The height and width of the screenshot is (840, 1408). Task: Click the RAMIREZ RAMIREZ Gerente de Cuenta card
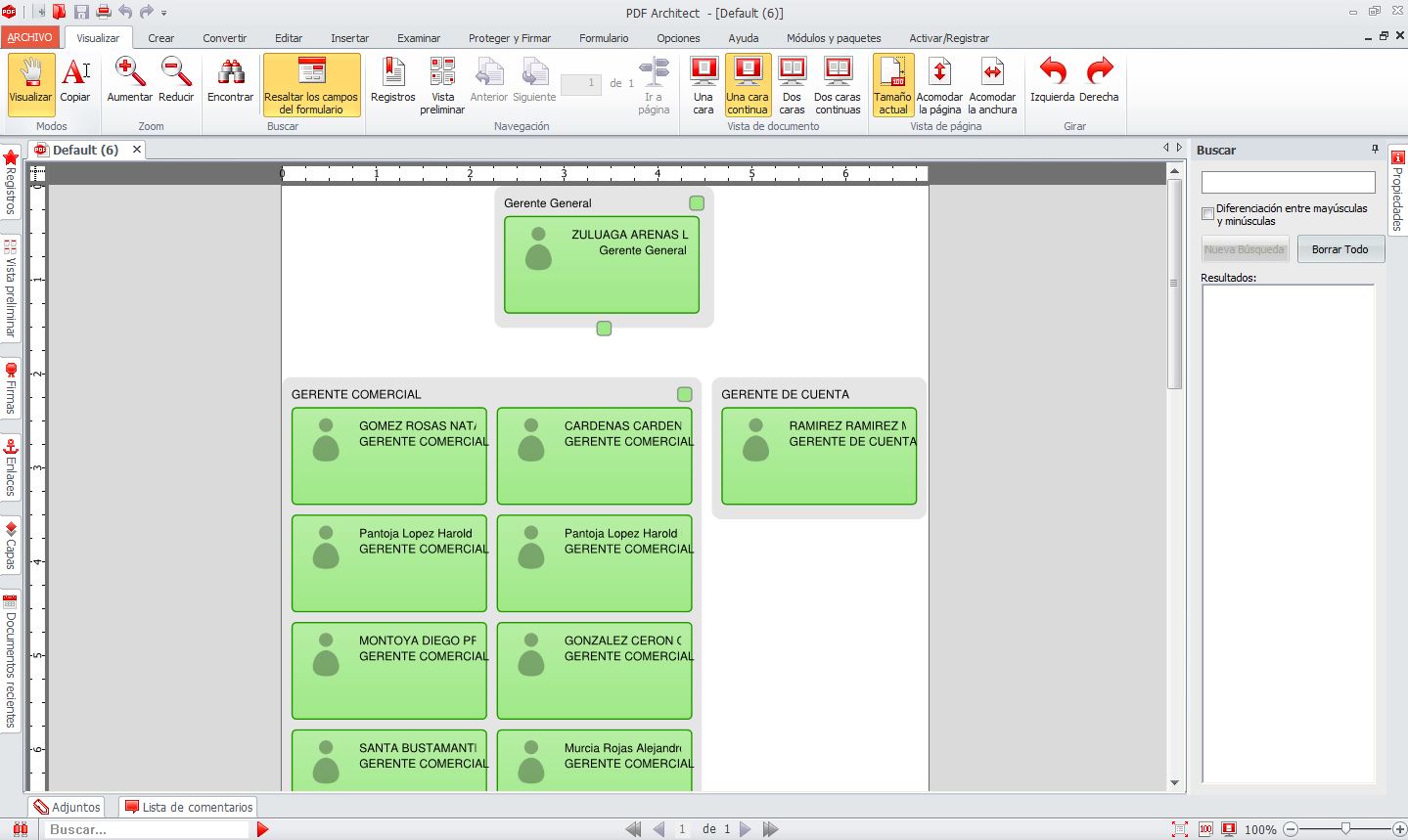[x=819, y=456]
